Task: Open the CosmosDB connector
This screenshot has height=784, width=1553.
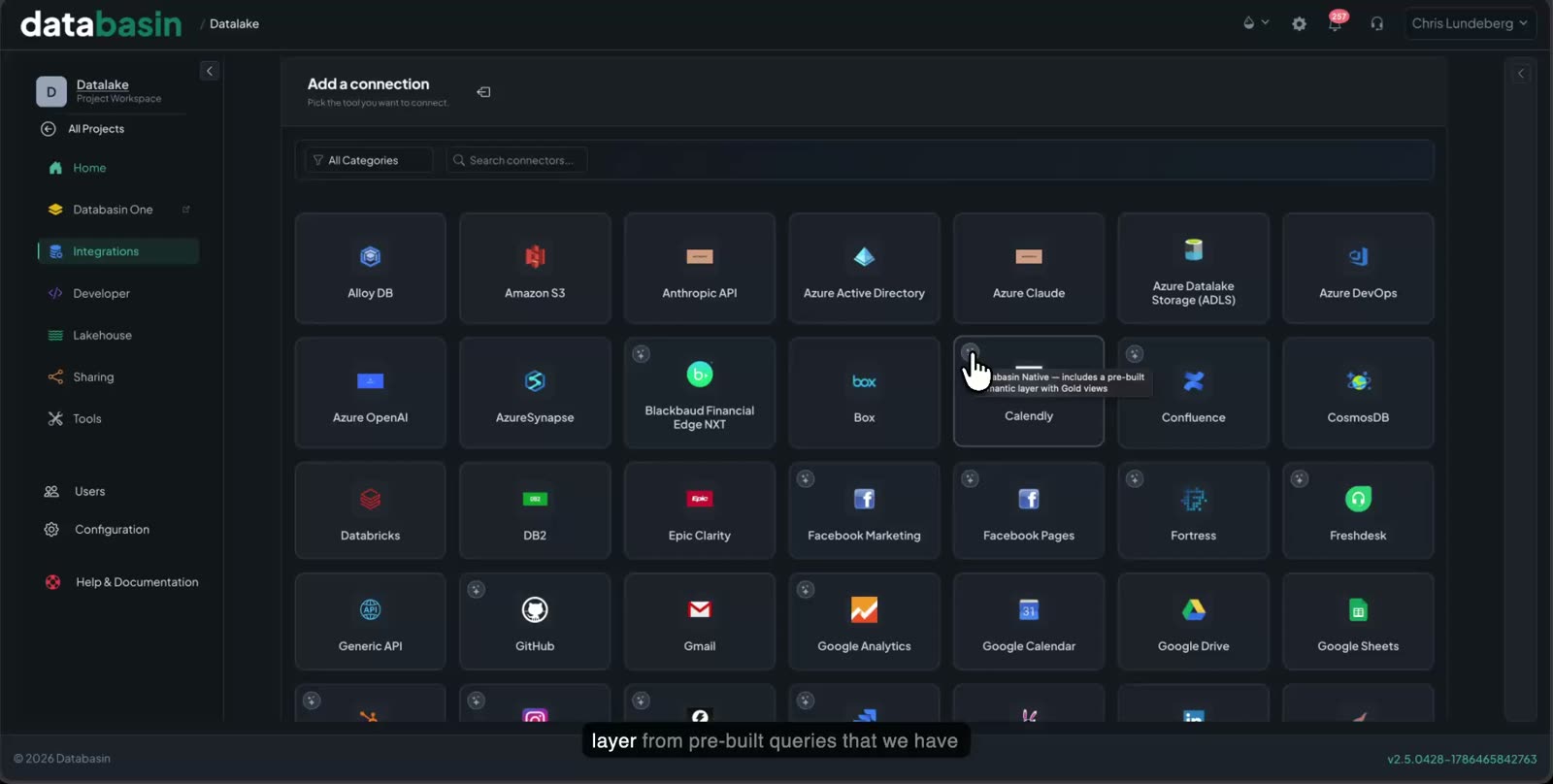Action: click(x=1358, y=392)
